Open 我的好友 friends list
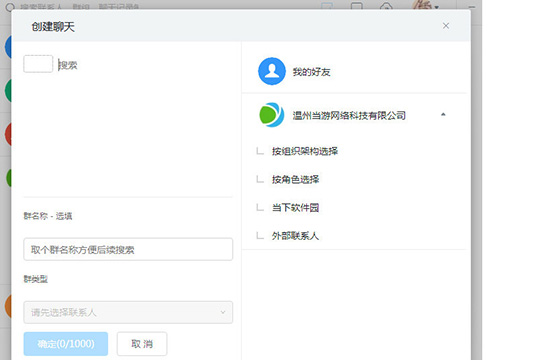The height and width of the screenshot is (360, 540). 354,71
